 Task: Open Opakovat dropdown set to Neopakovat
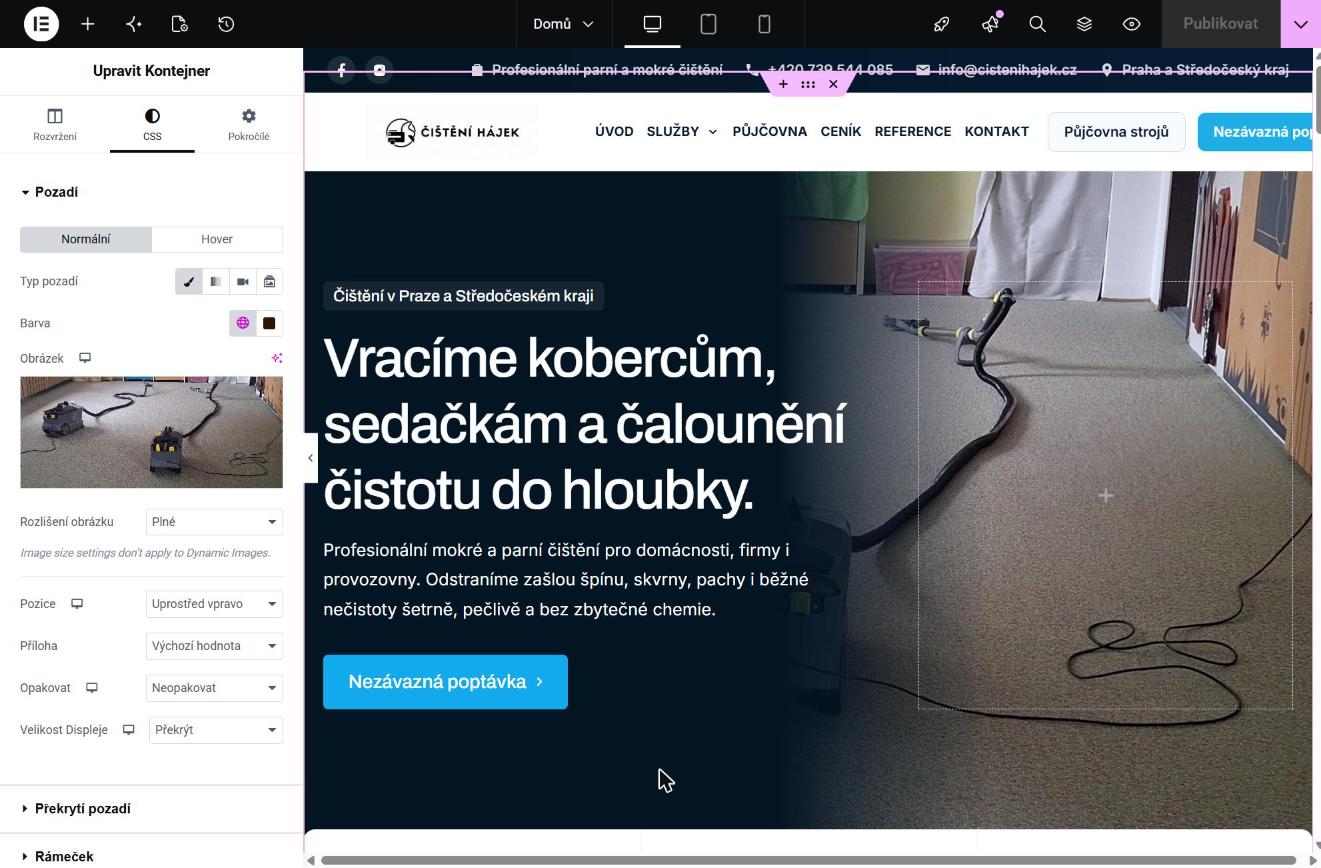click(215, 688)
